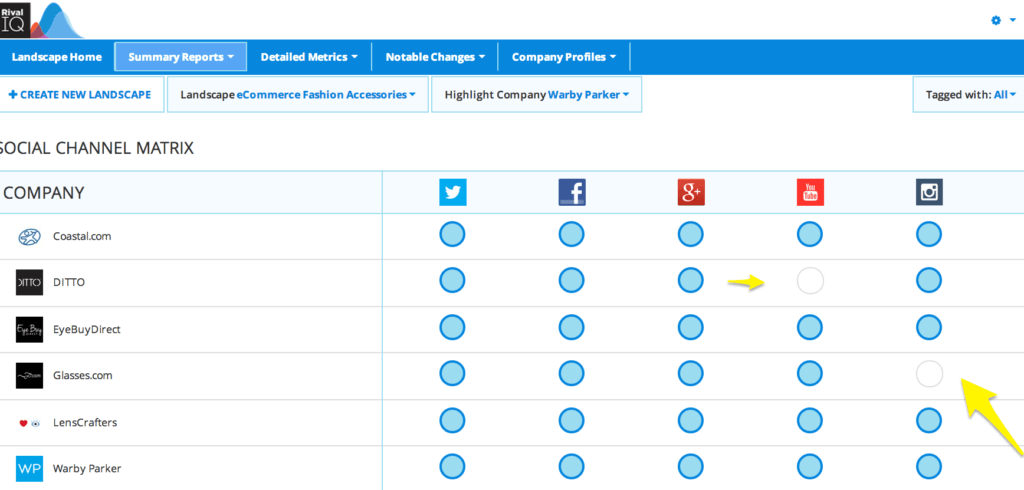Click Create New Landscape button

(x=80, y=95)
